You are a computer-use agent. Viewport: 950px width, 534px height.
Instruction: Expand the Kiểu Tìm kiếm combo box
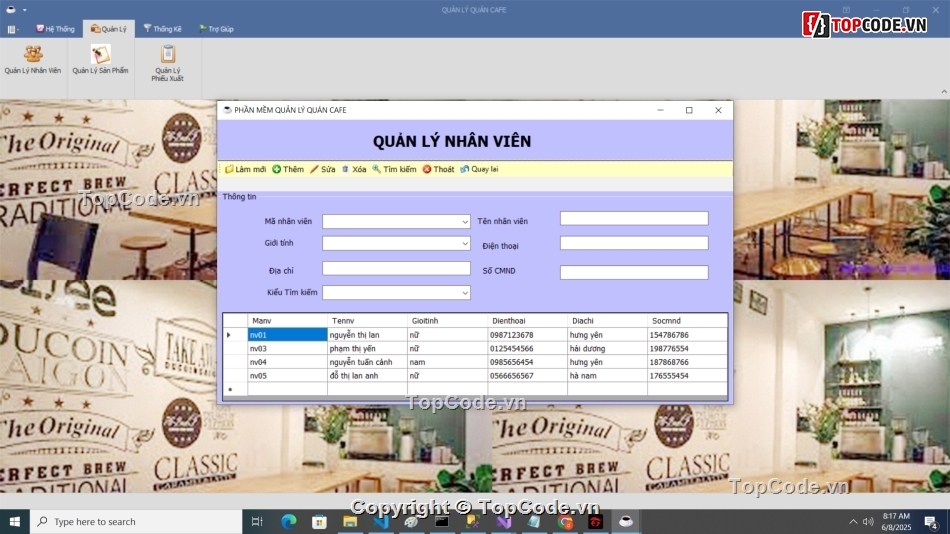click(464, 293)
